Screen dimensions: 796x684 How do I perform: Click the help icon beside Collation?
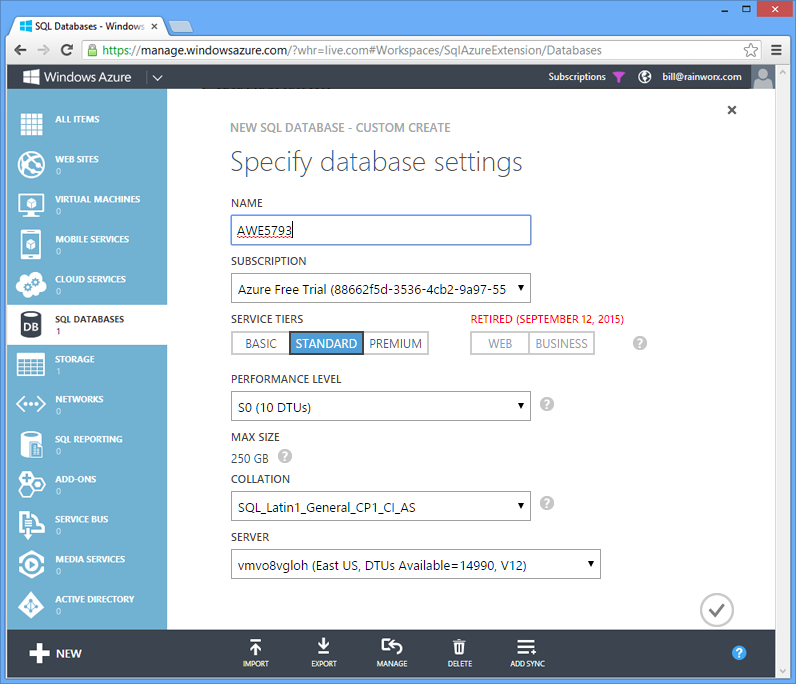pos(547,503)
